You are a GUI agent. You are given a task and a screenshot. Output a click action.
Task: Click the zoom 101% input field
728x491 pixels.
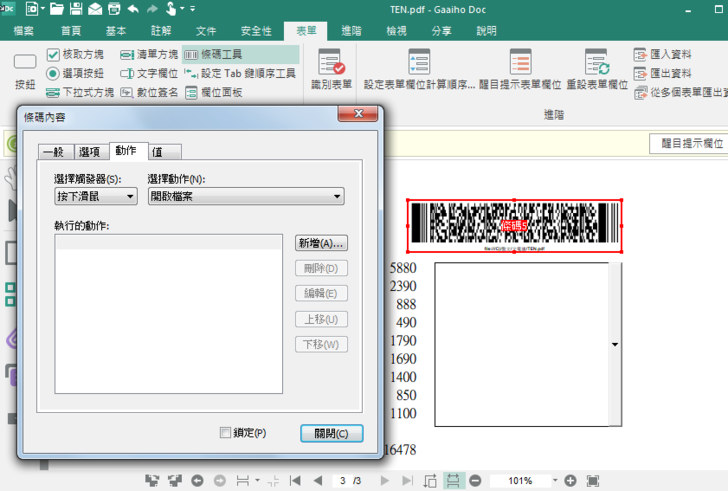point(520,480)
